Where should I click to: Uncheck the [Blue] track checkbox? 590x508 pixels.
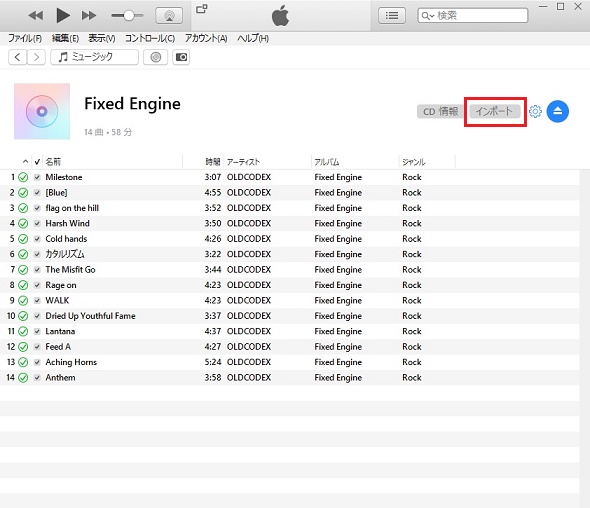coord(37,193)
